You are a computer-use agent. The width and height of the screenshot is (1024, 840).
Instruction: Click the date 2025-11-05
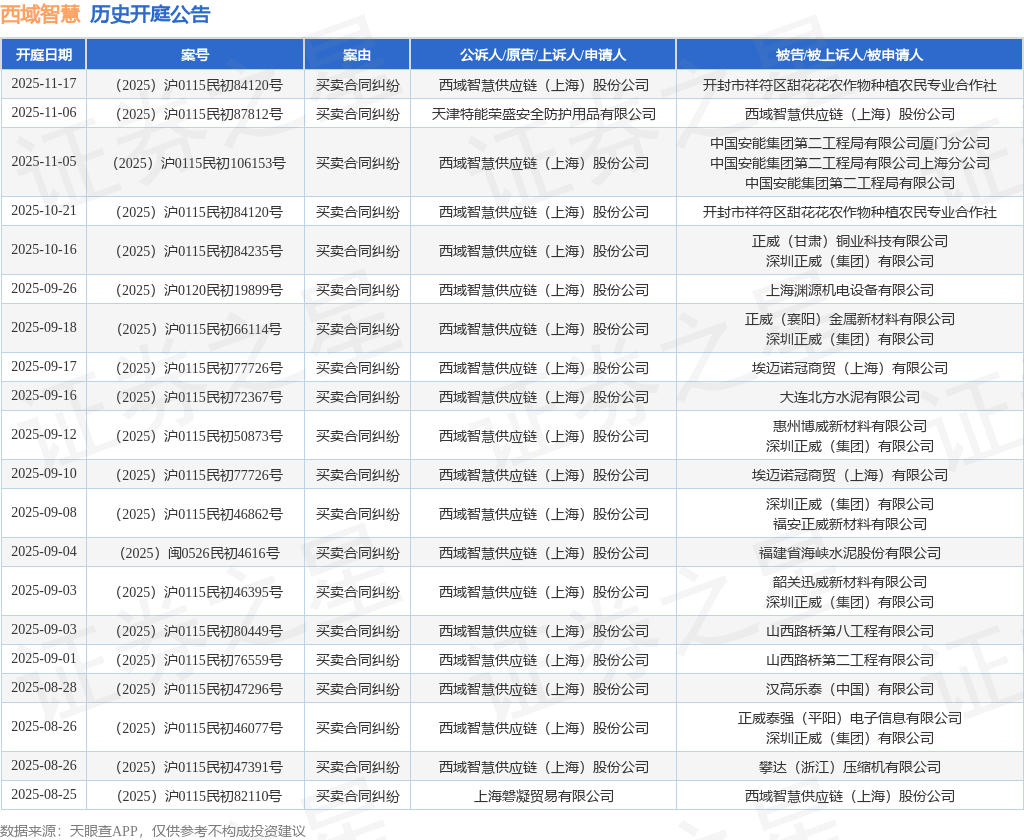44,161
